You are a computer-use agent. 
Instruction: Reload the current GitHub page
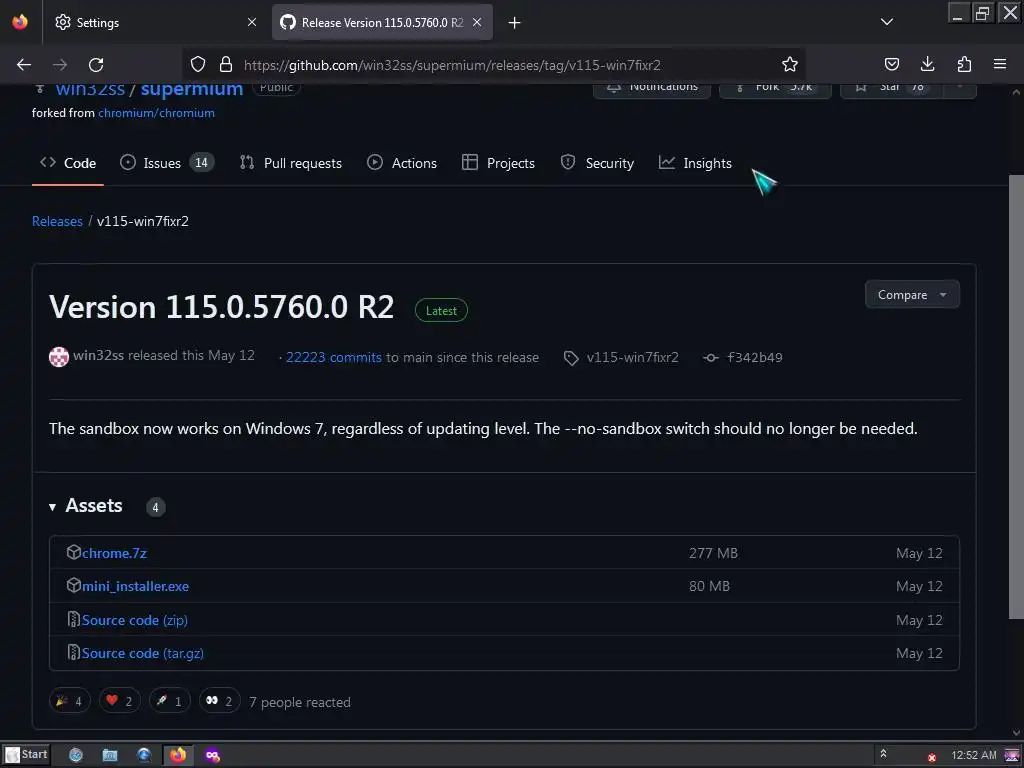coord(96,65)
